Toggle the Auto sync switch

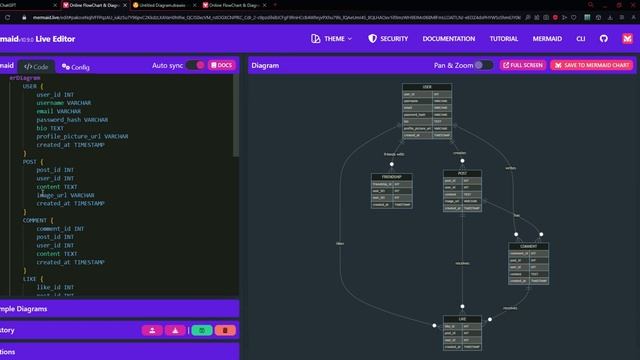(196, 65)
